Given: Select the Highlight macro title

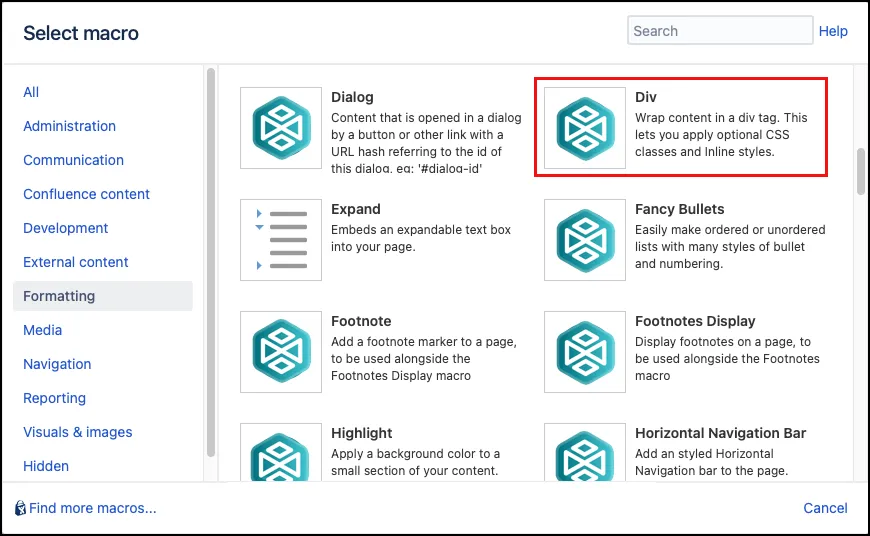Looking at the screenshot, I should tap(362, 433).
